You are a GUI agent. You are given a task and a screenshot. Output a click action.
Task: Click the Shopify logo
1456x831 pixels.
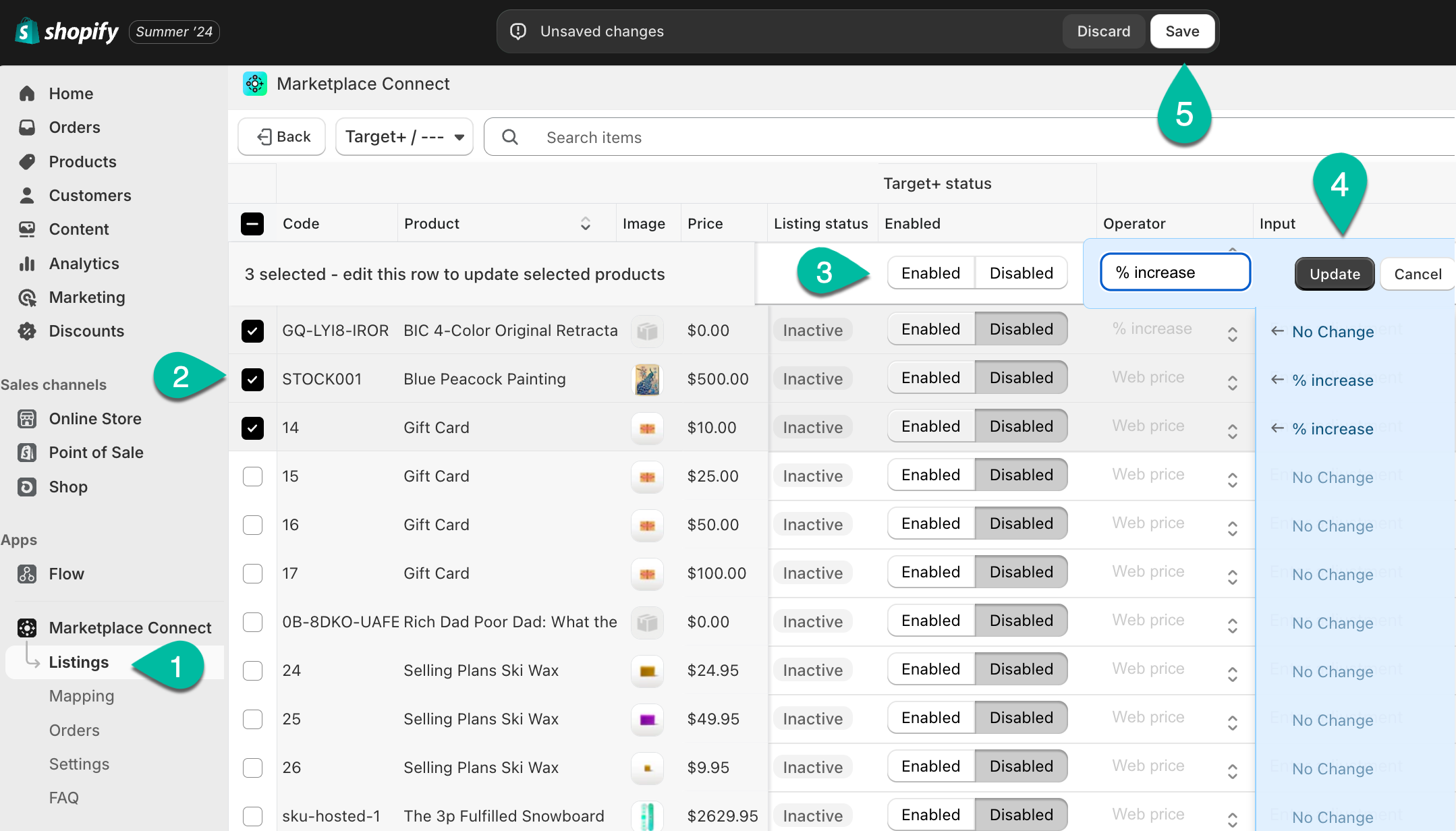point(66,31)
